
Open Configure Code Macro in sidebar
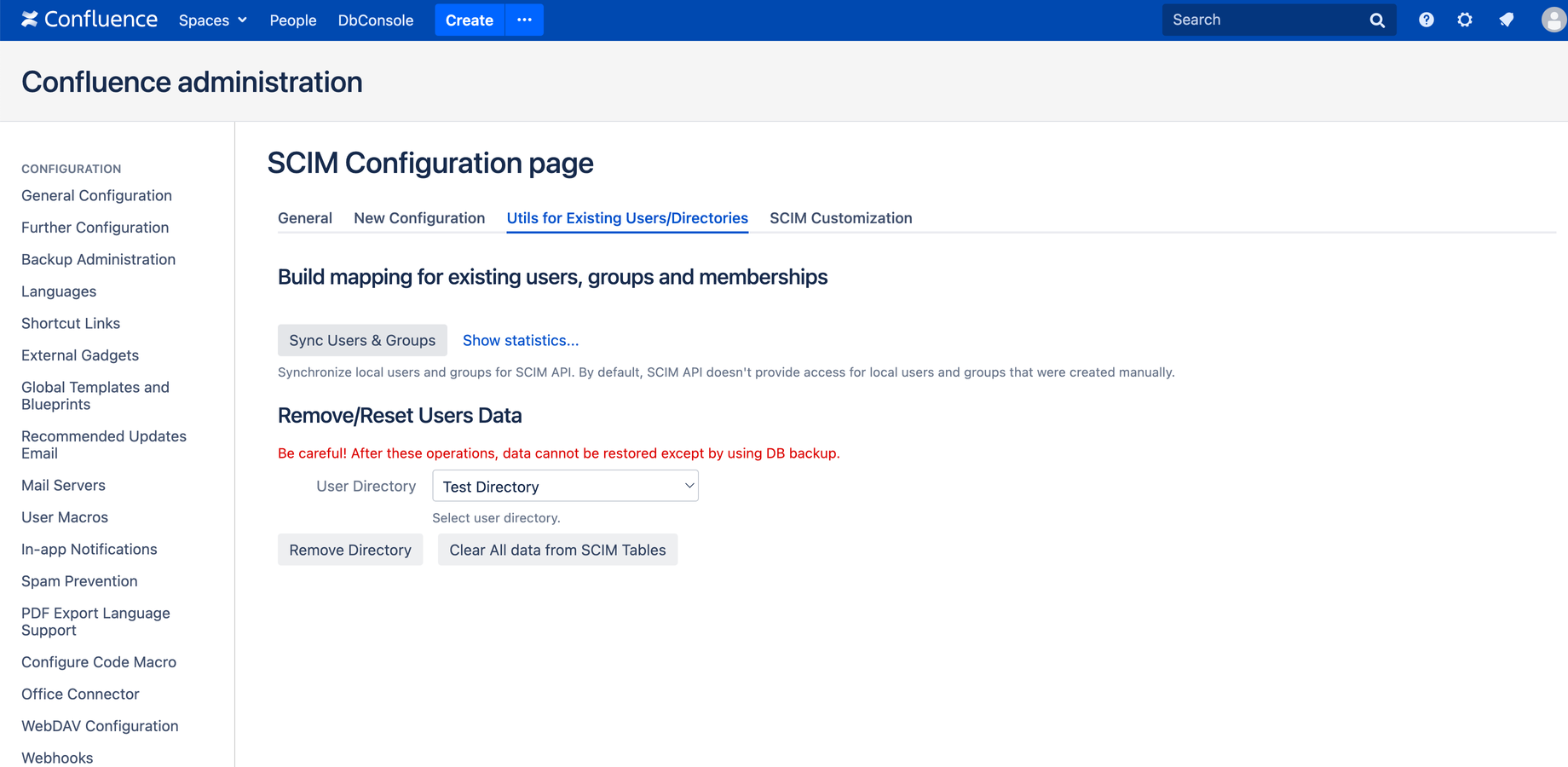(x=99, y=662)
